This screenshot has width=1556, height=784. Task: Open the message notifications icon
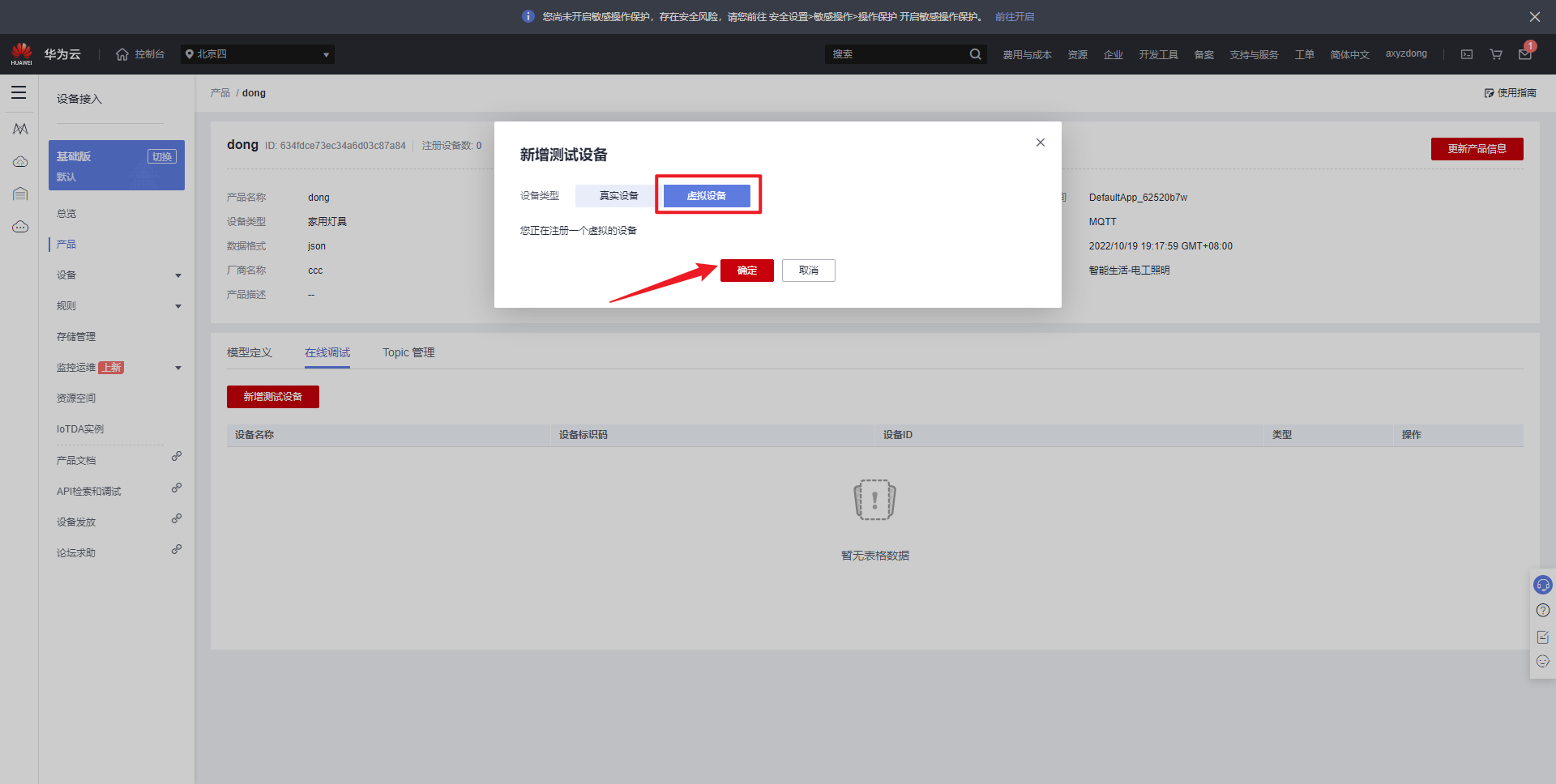1525,54
